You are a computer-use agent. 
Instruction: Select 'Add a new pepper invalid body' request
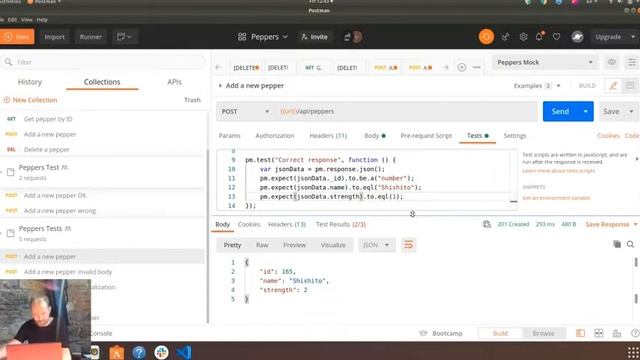(x=68, y=272)
